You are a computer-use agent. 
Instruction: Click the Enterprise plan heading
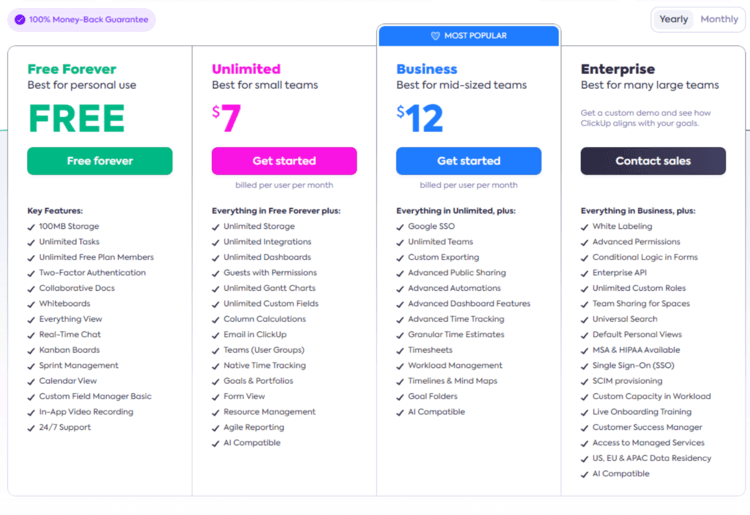click(618, 69)
